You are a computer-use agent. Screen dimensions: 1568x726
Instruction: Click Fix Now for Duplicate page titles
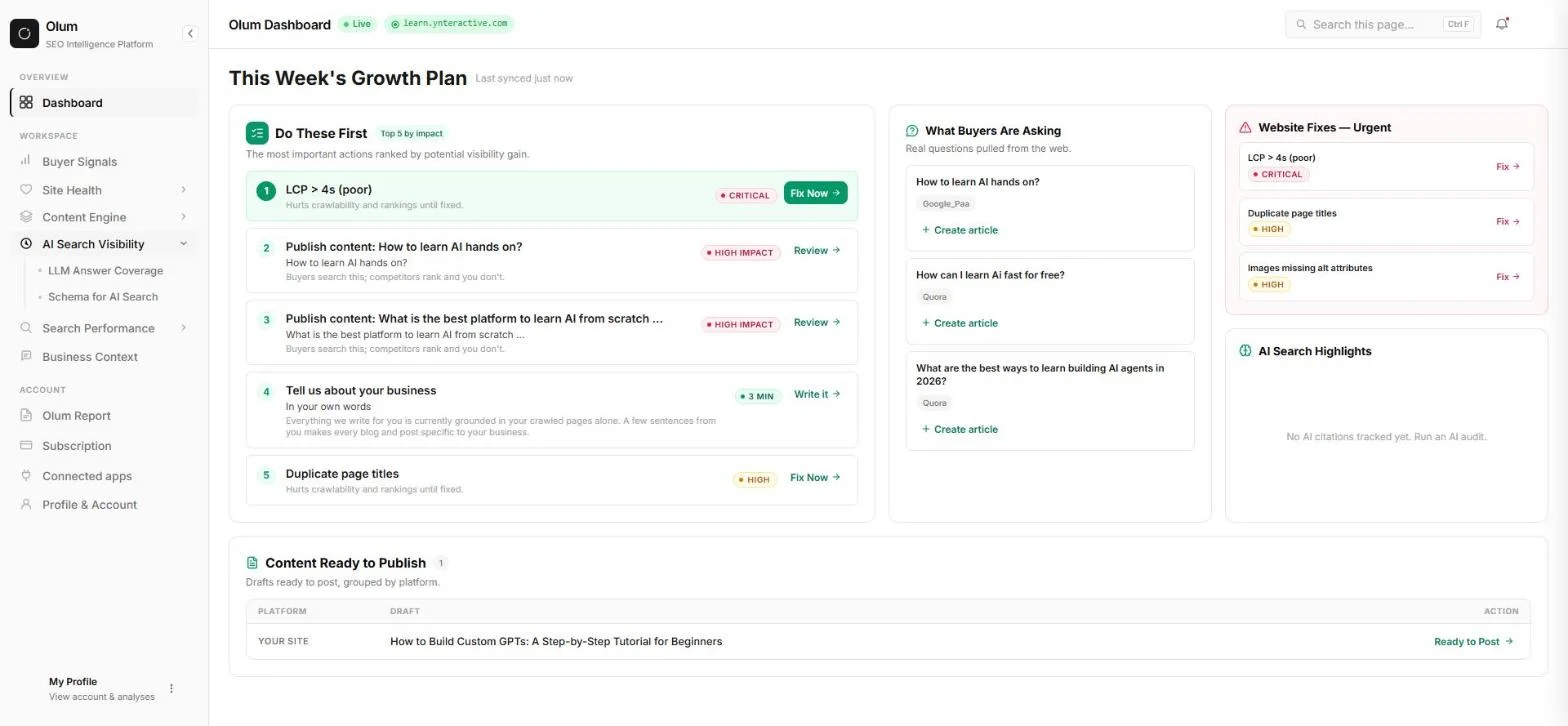[x=815, y=478]
